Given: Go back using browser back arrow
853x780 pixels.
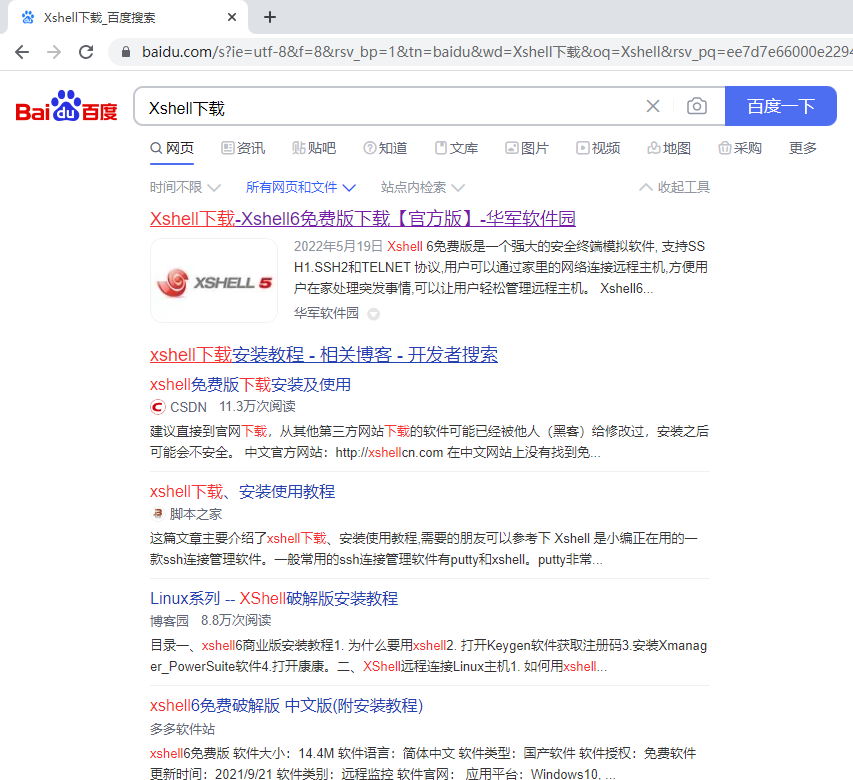Looking at the screenshot, I should 22,52.
